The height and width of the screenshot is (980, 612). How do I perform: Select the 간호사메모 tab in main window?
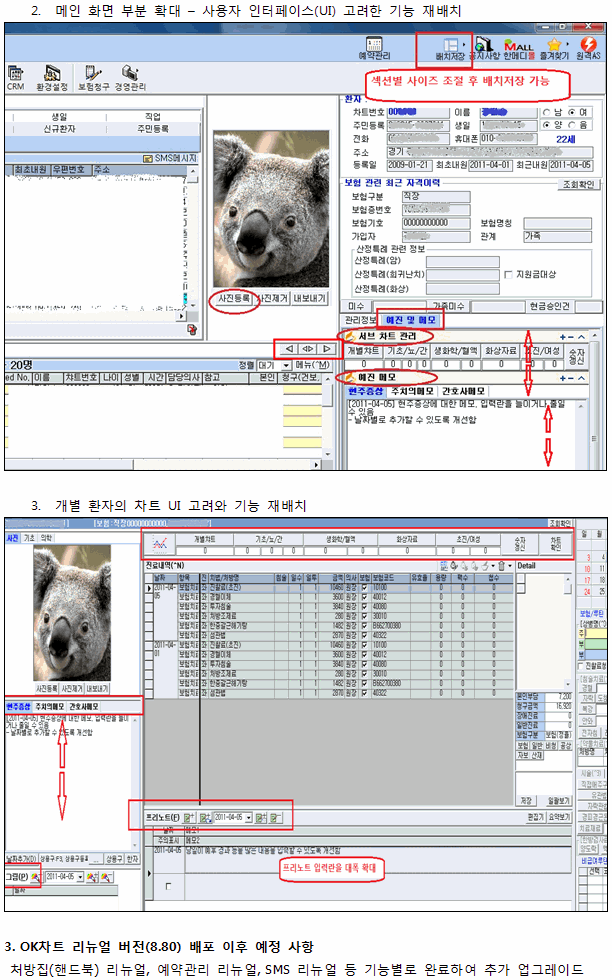[x=463, y=391]
